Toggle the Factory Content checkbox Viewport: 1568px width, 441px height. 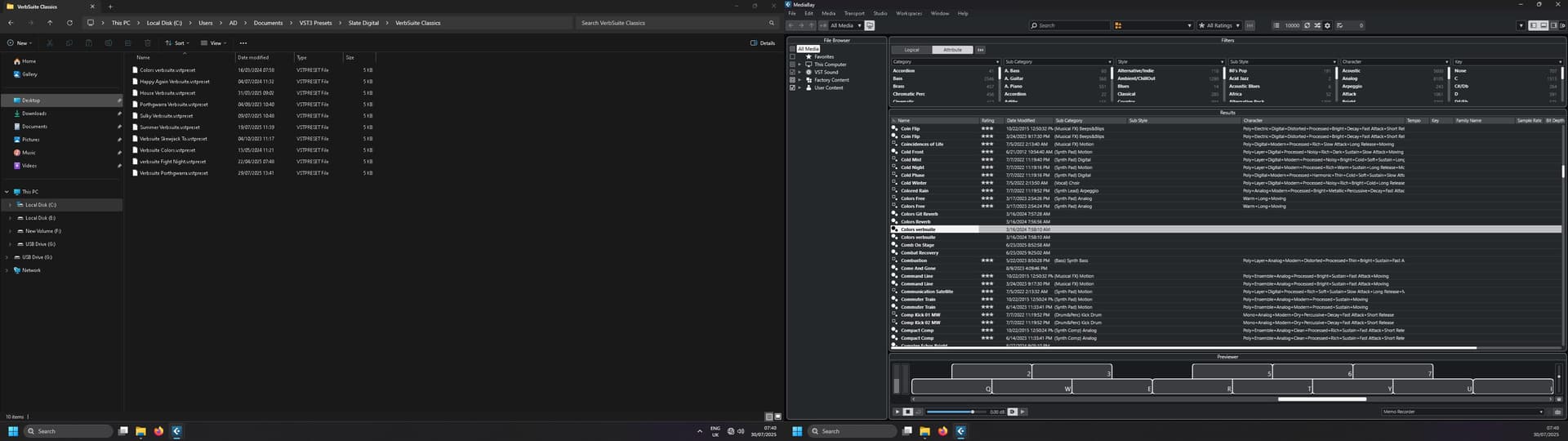(x=792, y=80)
